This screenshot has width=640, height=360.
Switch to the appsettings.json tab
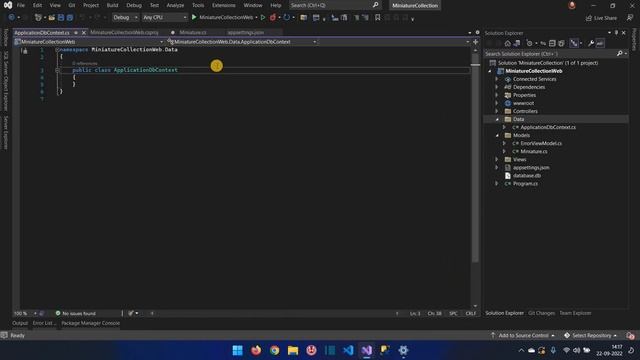[246, 33]
